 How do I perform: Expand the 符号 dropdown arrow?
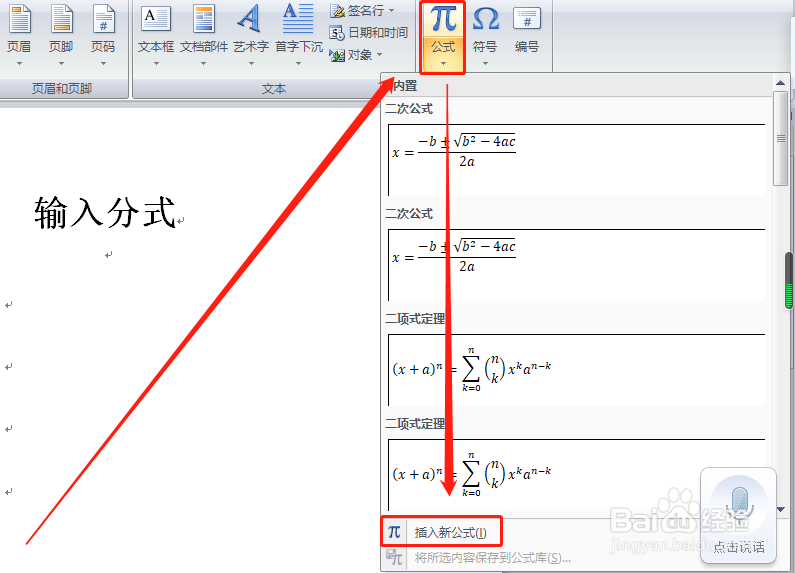pyautogui.click(x=485, y=63)
